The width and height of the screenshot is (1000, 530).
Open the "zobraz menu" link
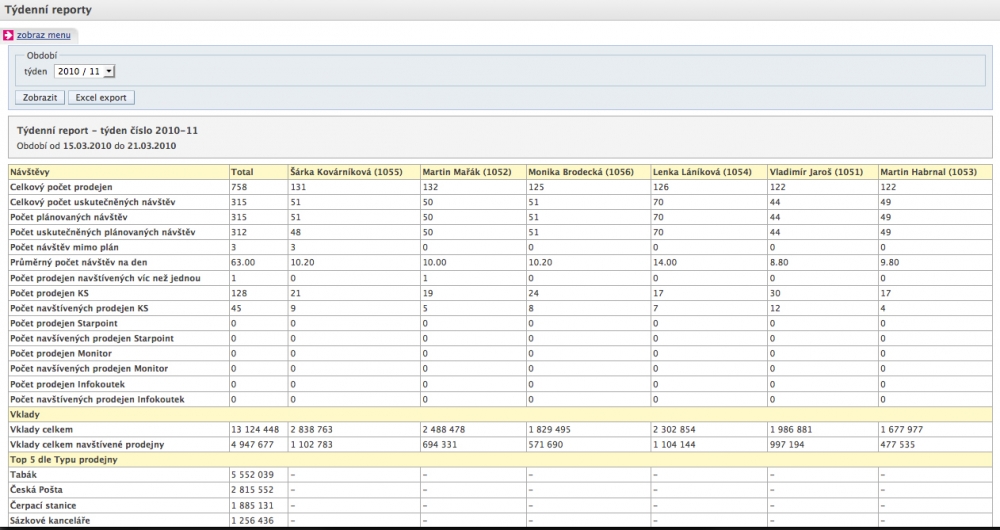point(43,35)
